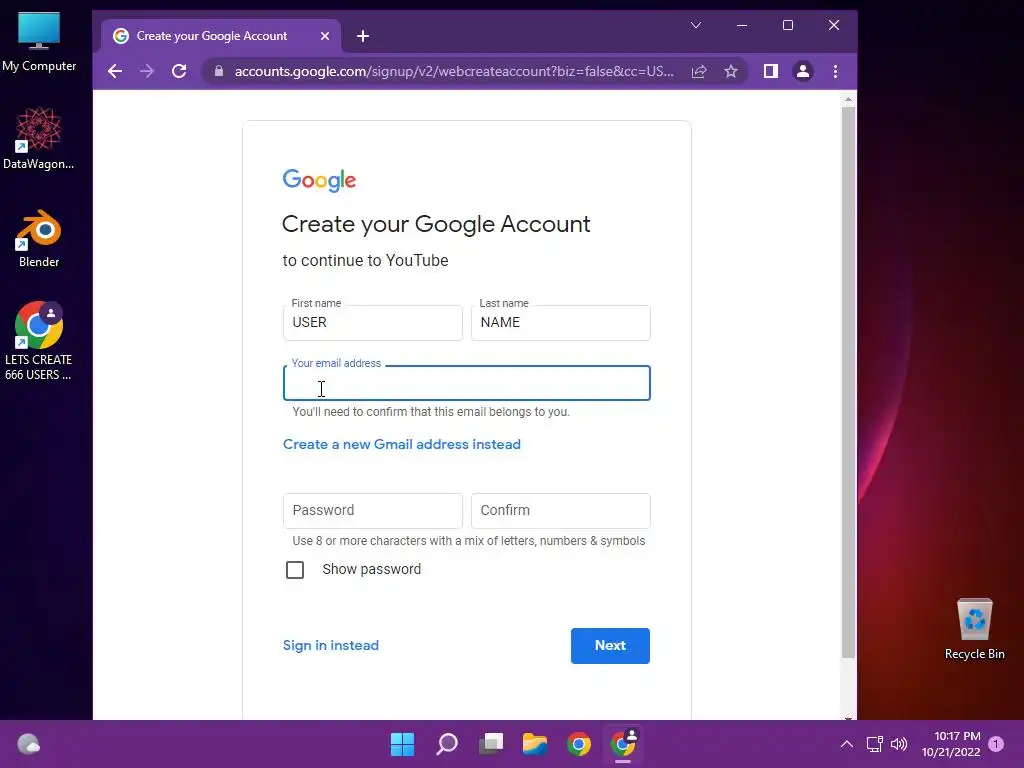Open the clock showing 10:17 PM

[x=951, y=744]
